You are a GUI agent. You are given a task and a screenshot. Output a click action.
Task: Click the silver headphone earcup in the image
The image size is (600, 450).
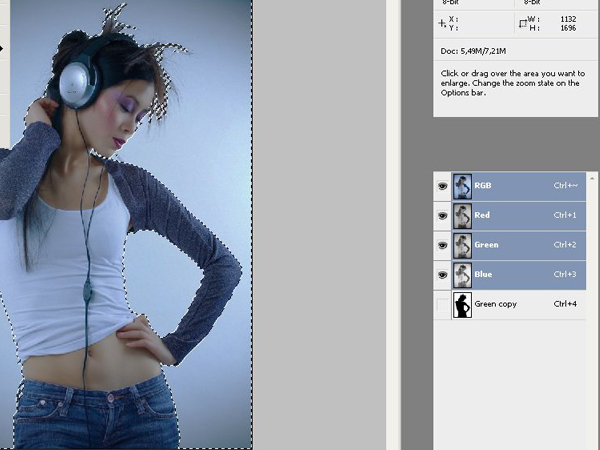tap(78, 83)
